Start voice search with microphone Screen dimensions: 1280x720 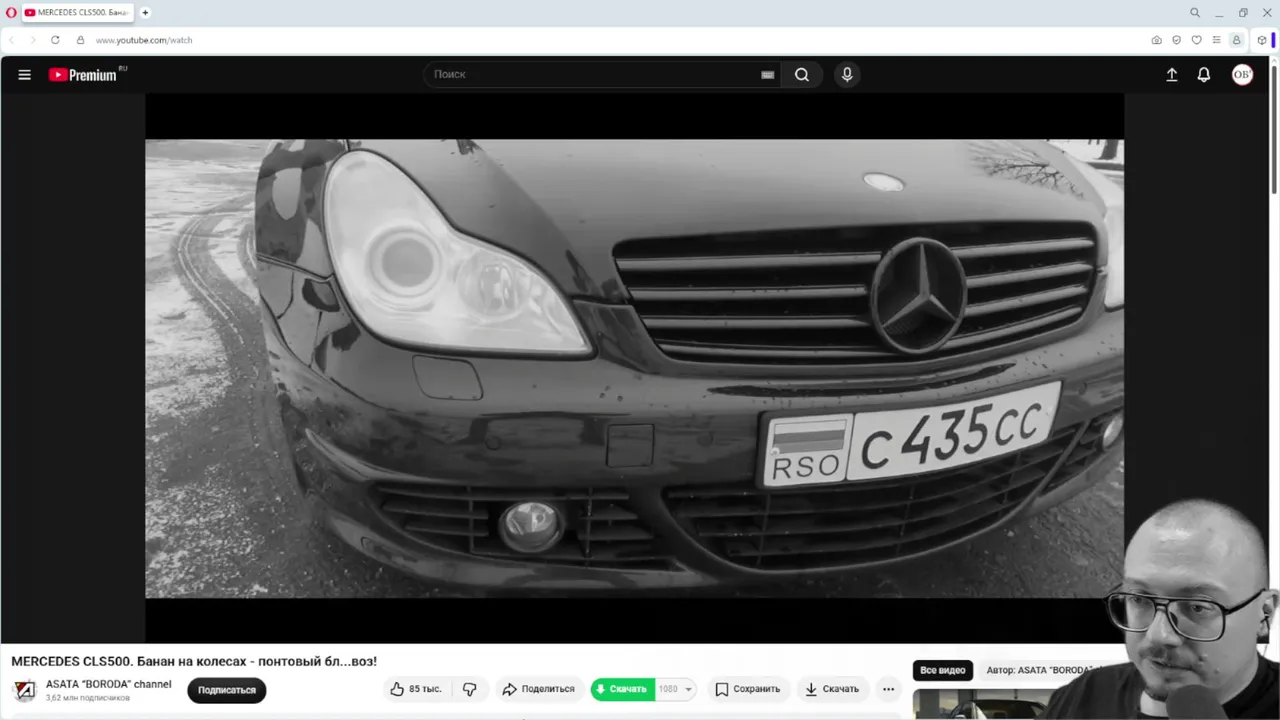tap(847, 74)
